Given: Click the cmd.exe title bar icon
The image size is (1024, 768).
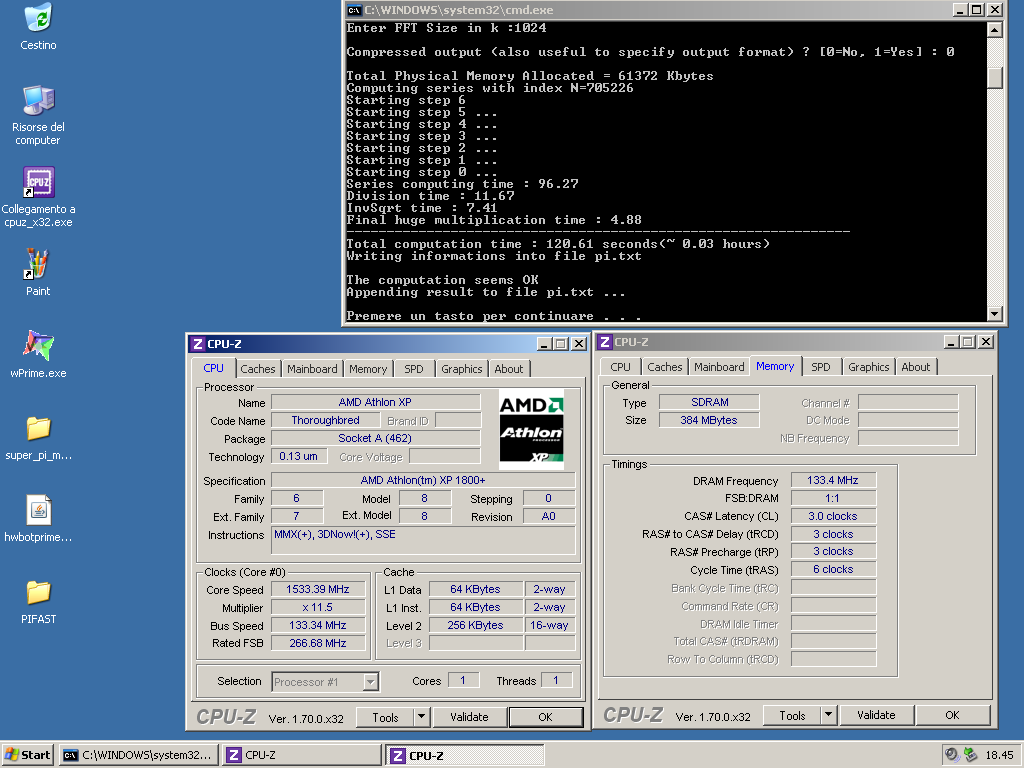Looking at the screenshot, I should pyautogui.click(x=354, y=10).
